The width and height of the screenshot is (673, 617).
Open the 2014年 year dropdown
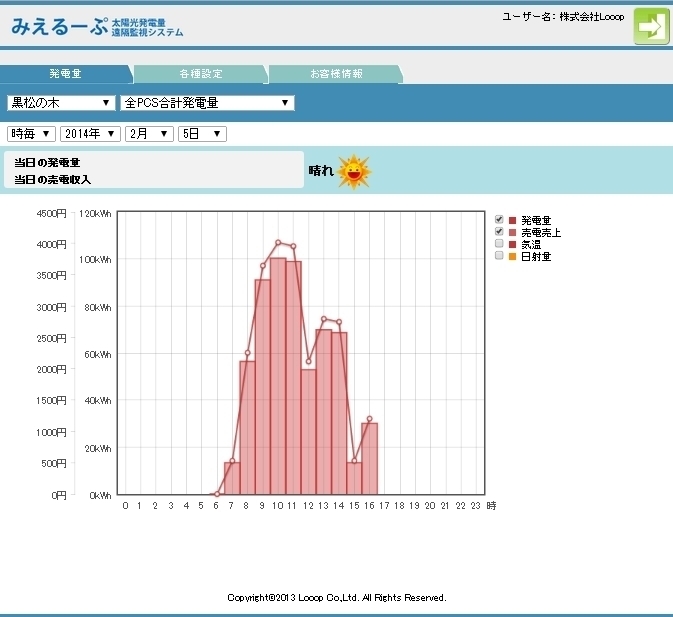coord(90,134)
